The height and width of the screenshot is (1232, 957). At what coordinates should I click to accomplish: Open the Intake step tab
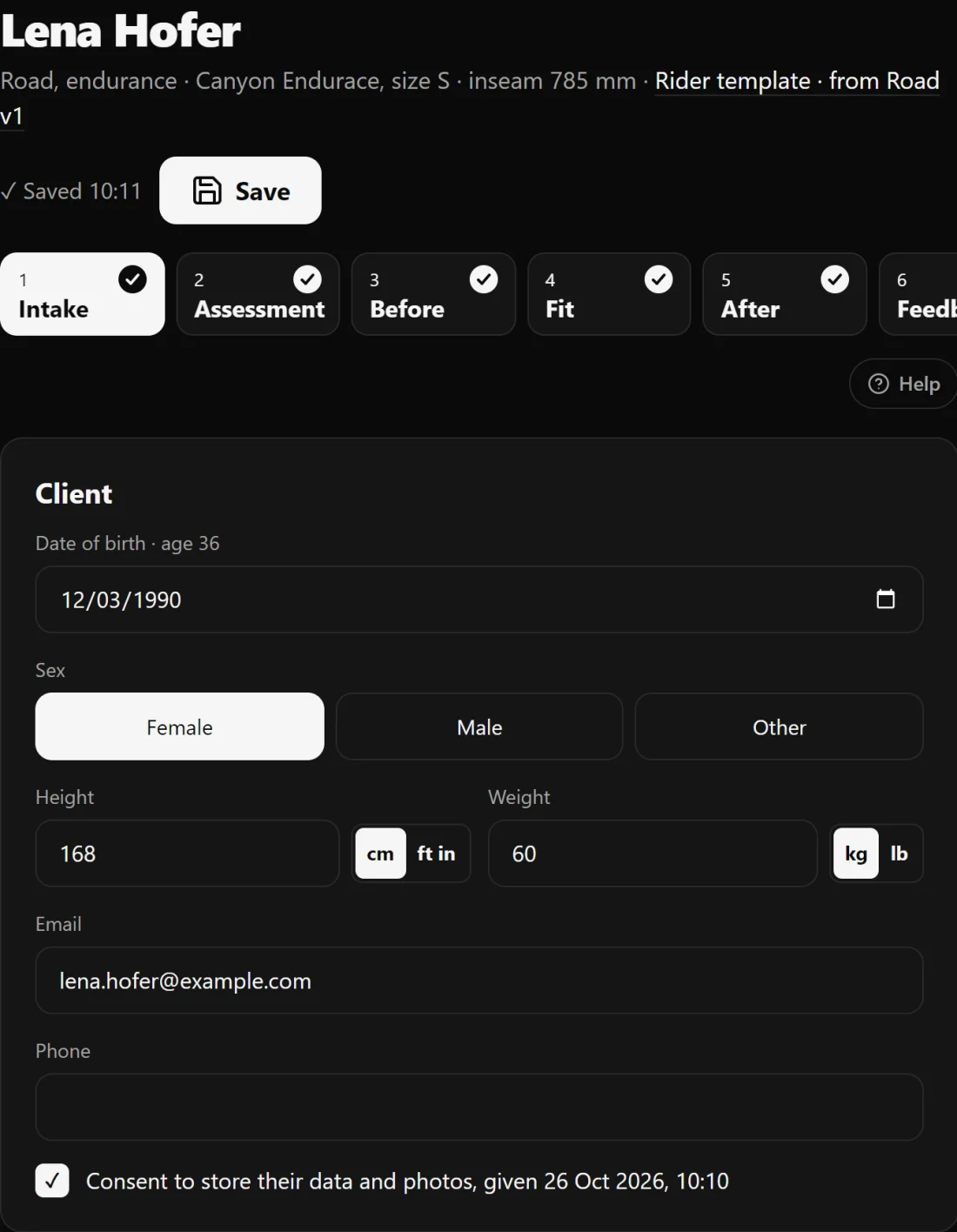[83, 294]
